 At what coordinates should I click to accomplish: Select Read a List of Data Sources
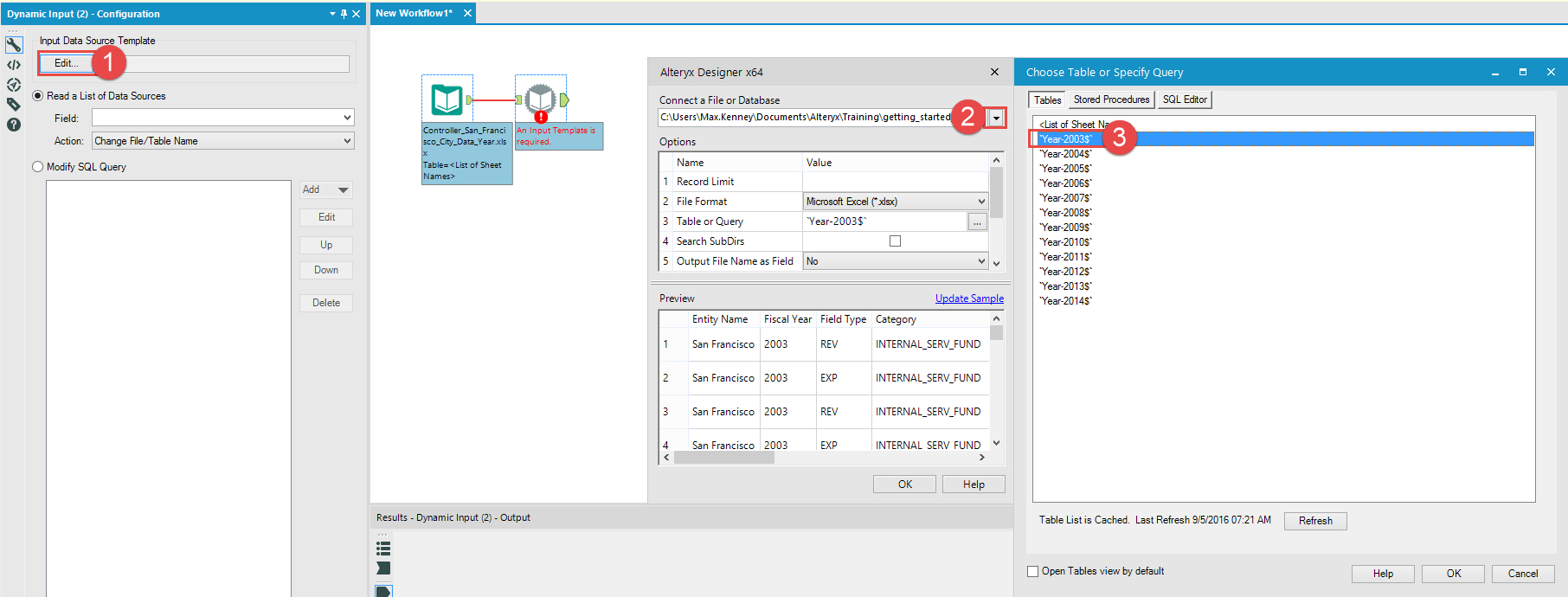tap(38, 96)
